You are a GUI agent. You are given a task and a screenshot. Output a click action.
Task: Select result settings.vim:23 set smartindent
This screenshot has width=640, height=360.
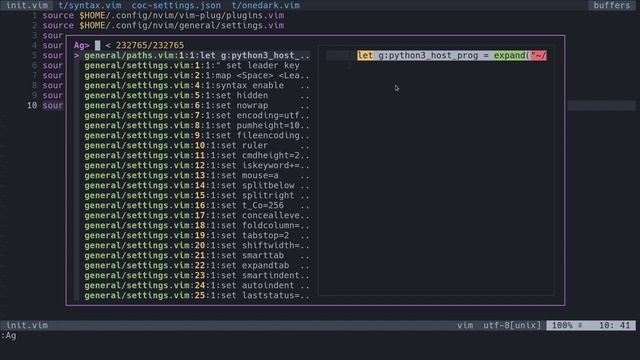tap(197, 276)
